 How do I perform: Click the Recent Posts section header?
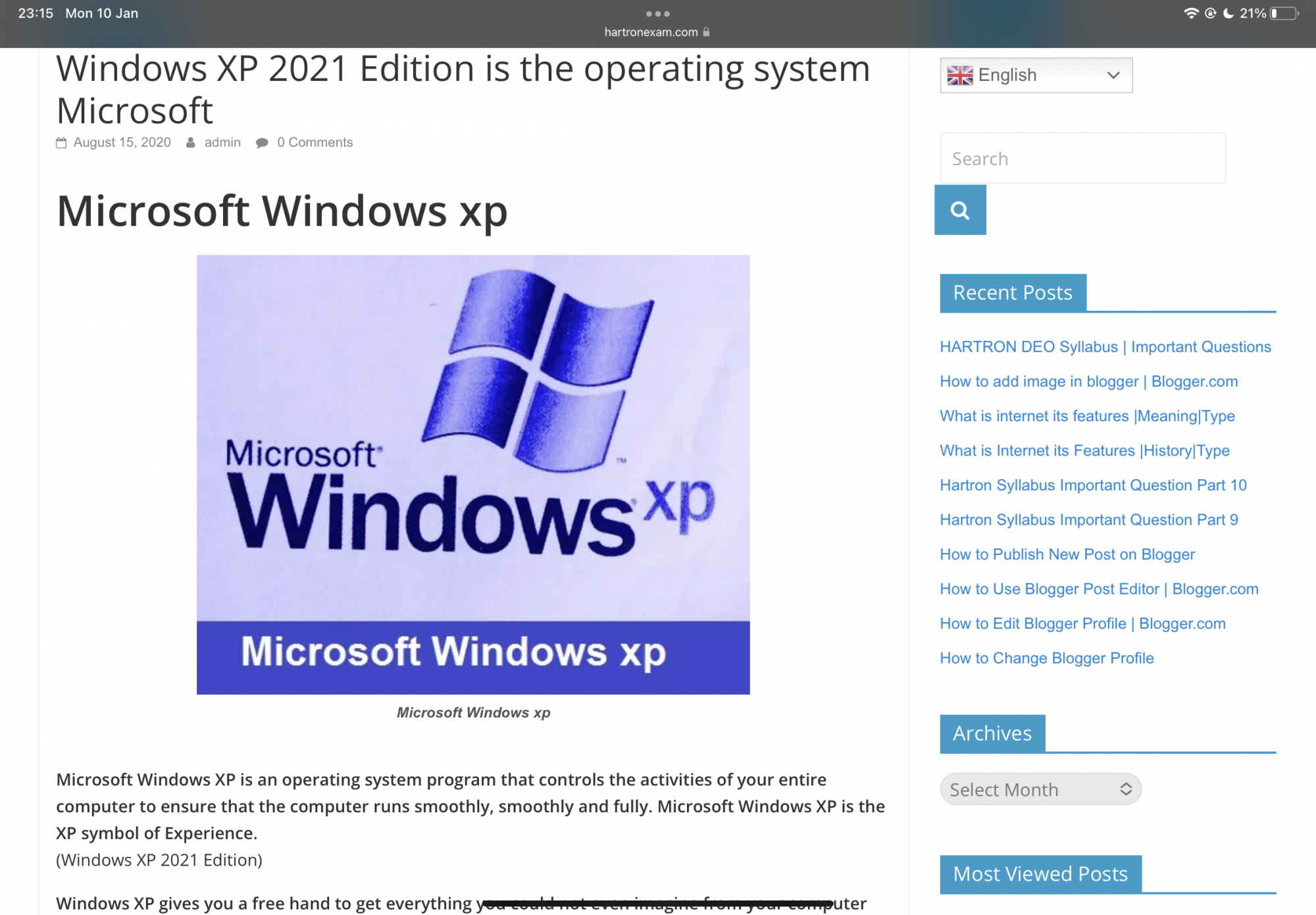tap(1012, 292)
